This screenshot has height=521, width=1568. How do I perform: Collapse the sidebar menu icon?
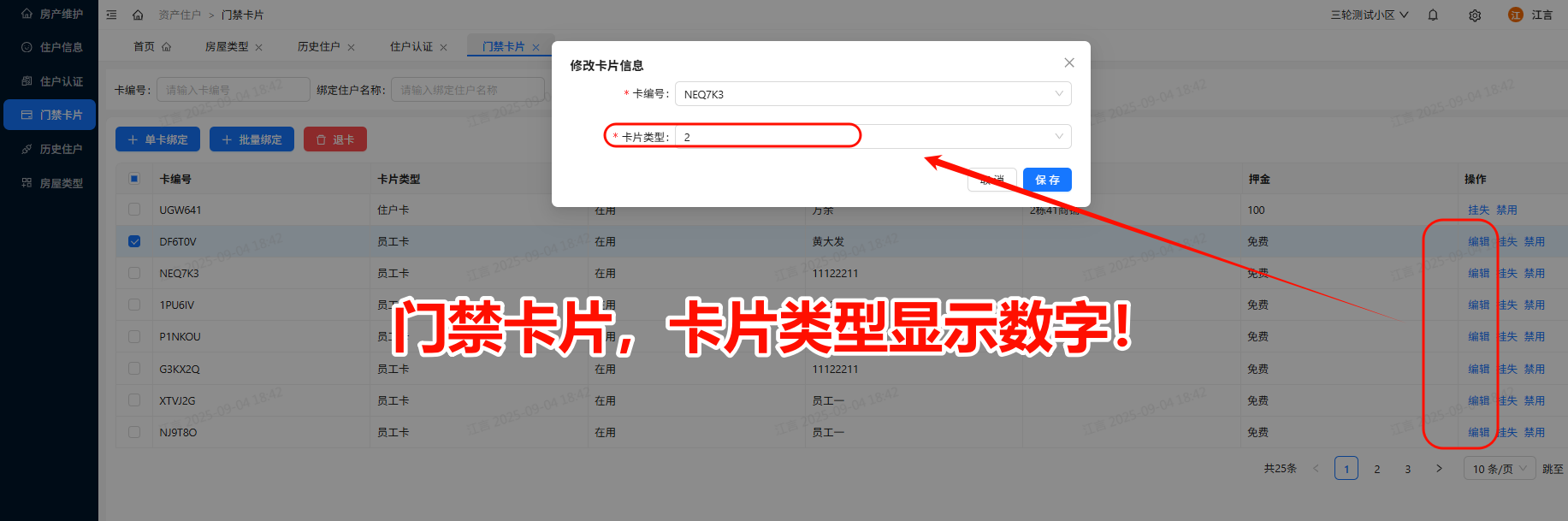pyautogui.click(x=111, y=15)
